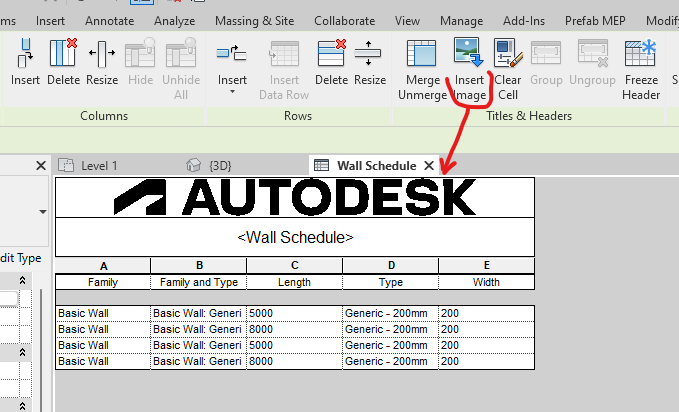Click the Freeze Header icon
The image size is (679, 412).
[x=641, y=53]
